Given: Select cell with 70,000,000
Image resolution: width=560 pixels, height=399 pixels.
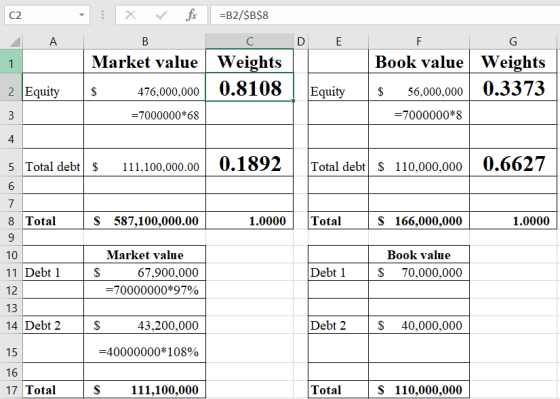Looking at the screenshot, I should [x=419, y=273].
